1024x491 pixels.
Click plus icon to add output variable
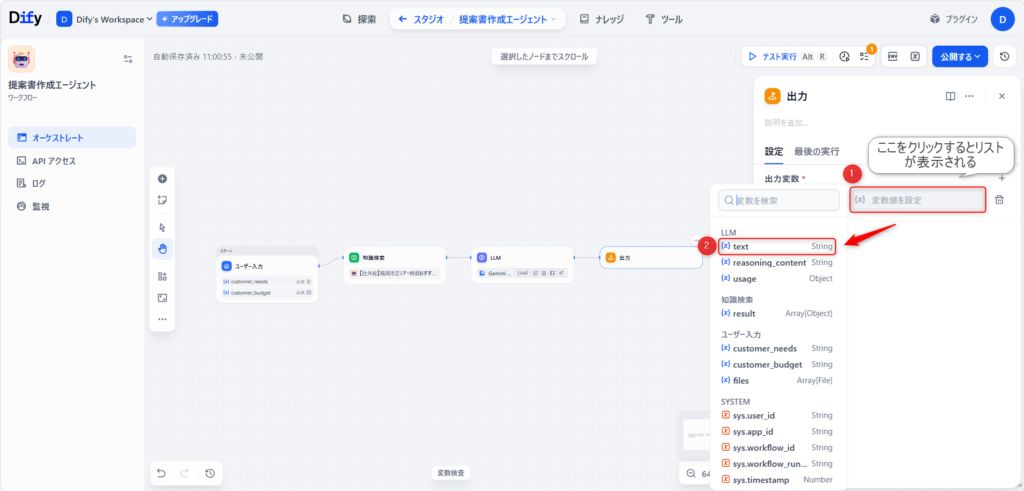coord(1002,178)
